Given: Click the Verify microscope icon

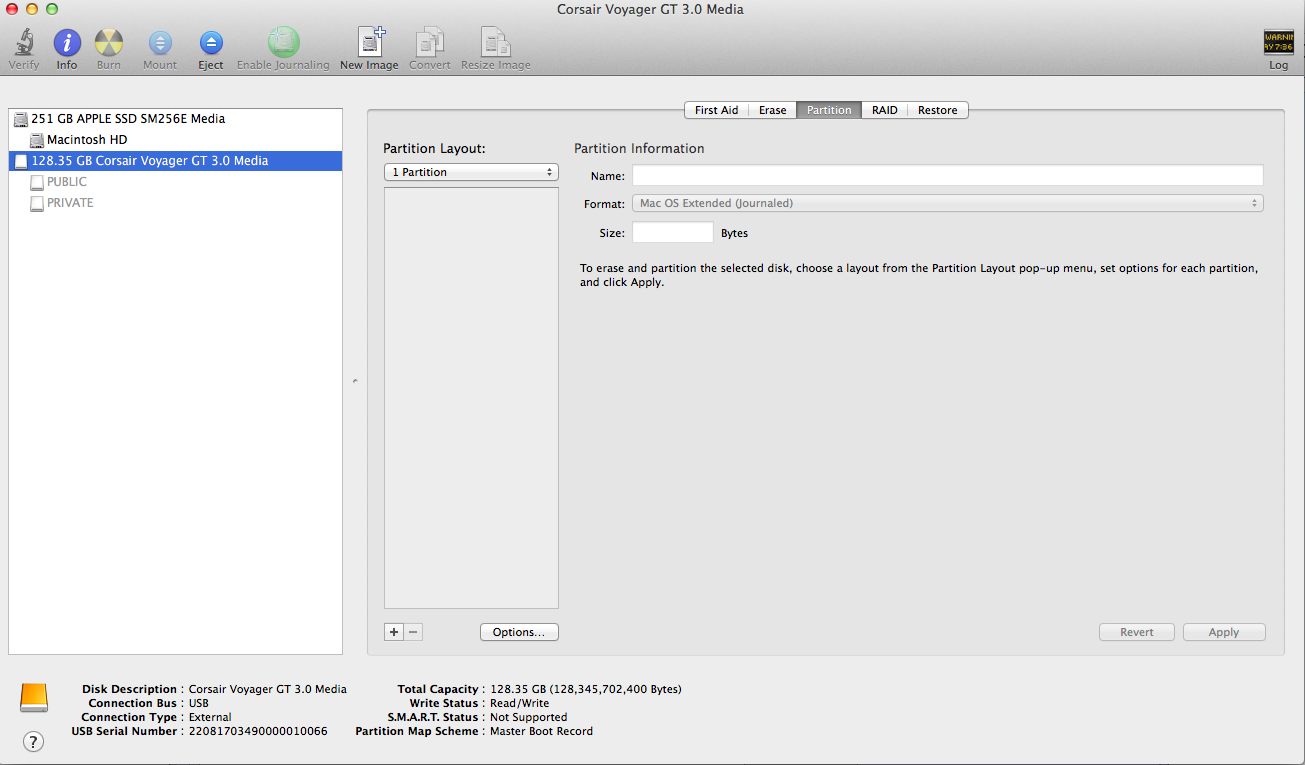Looking at the screenshot, I should [x=24, y=43].
